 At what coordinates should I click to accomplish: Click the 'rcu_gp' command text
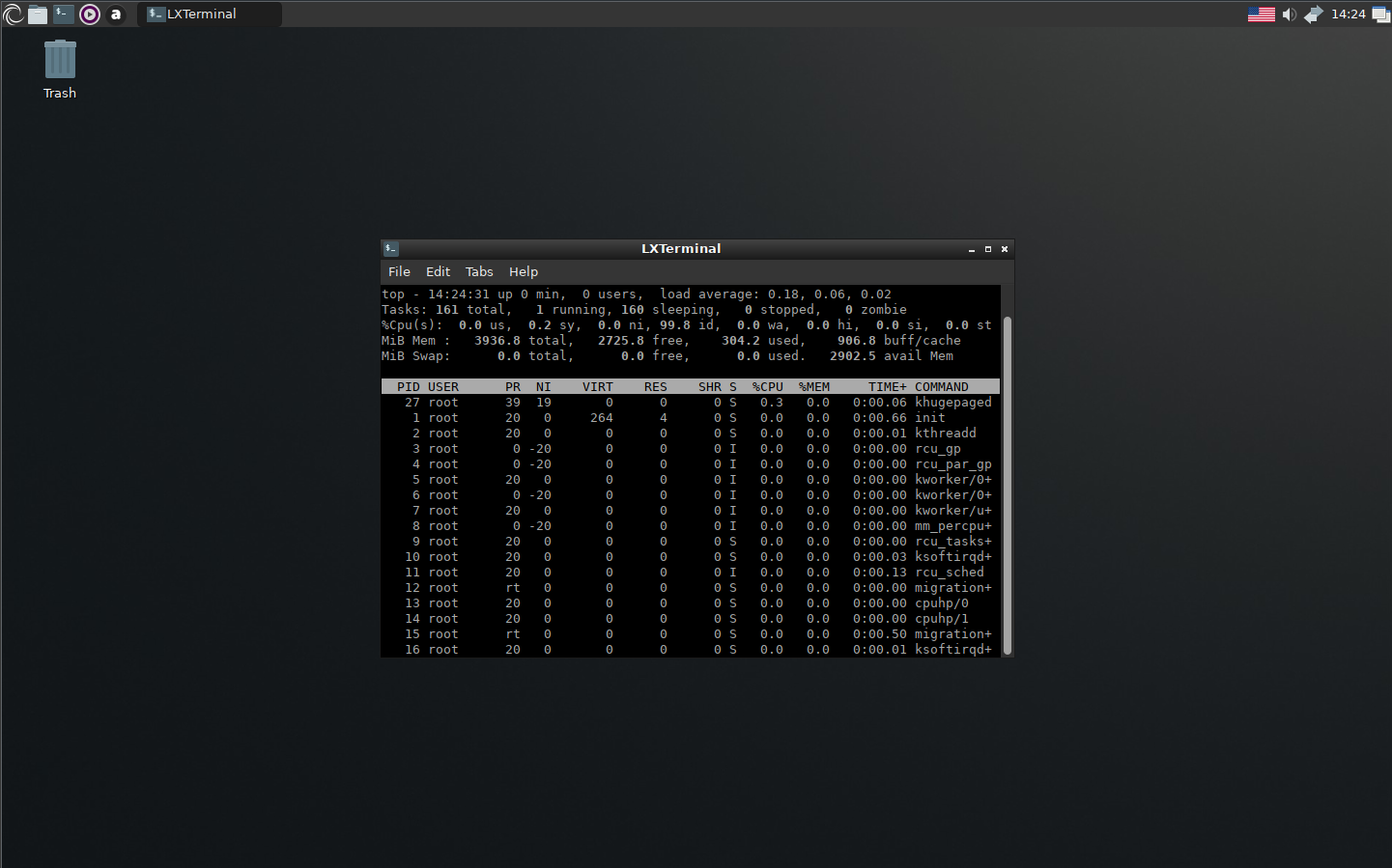click(938, 449)
